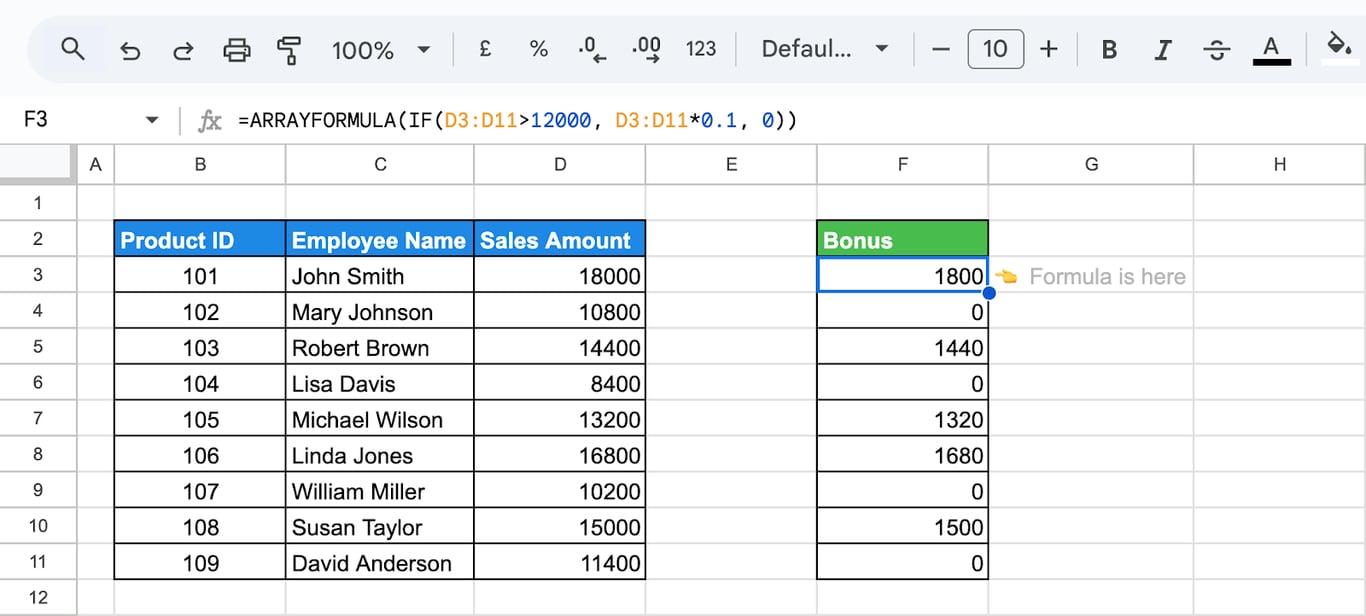Select column D header
1366x616 pixels.
coord(560,165)
